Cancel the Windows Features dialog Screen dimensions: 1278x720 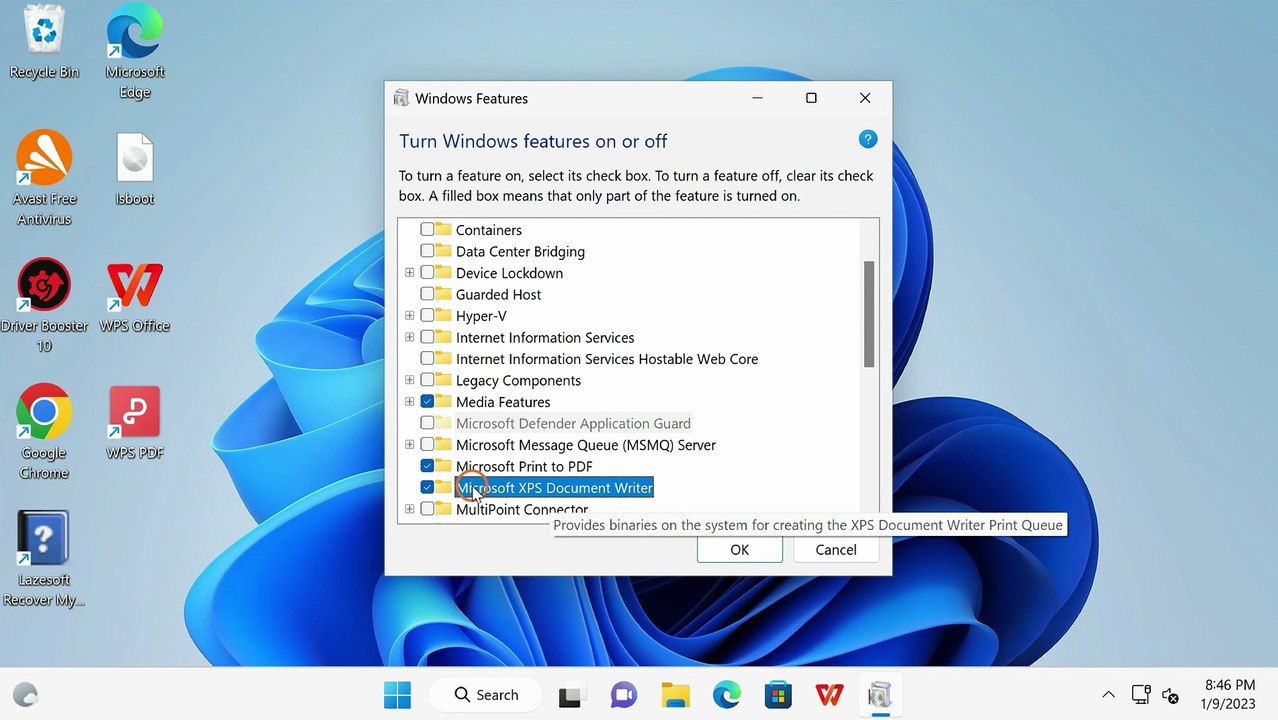[836, 549]
